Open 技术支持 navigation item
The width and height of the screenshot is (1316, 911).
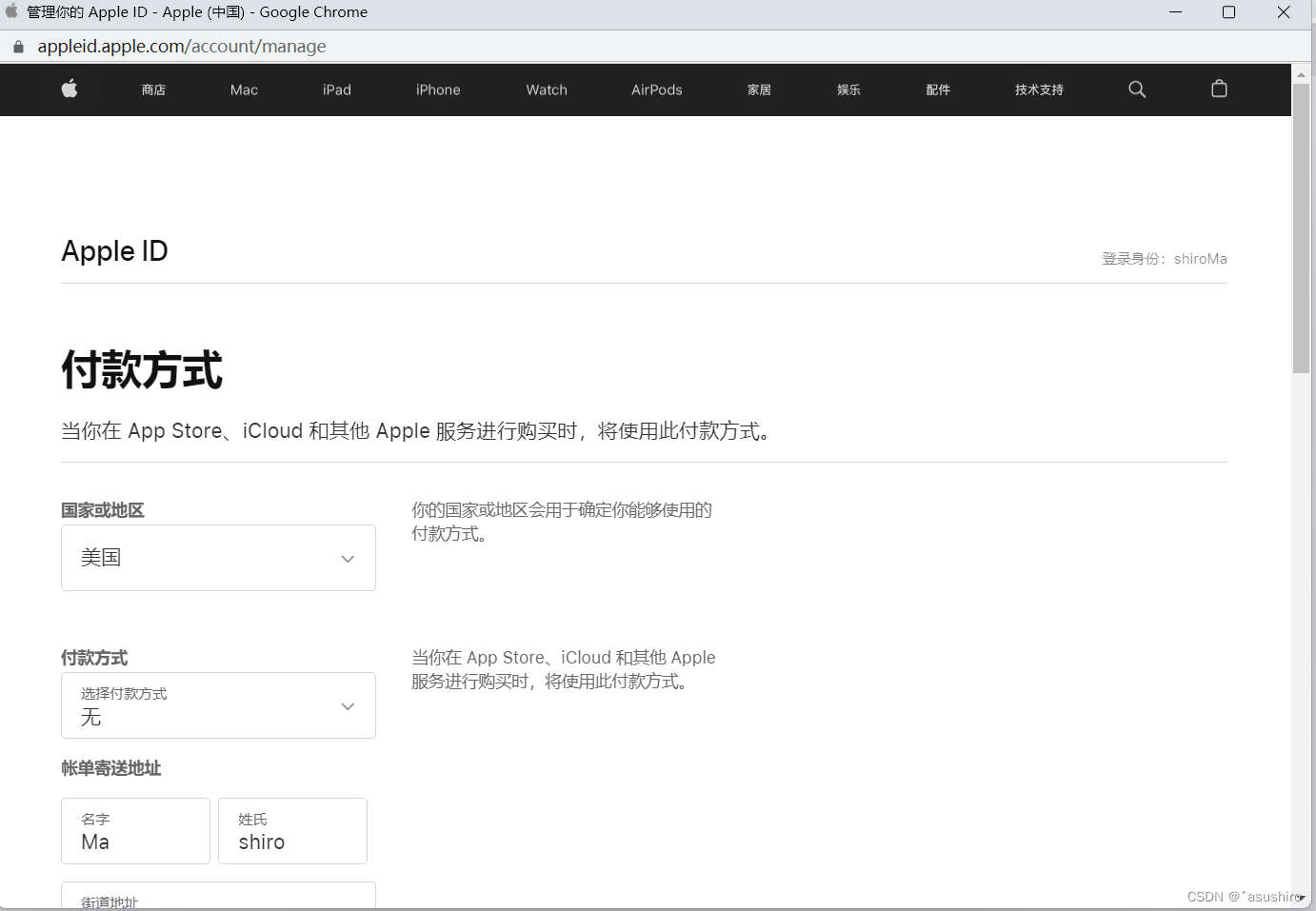tap(1039, 89)
